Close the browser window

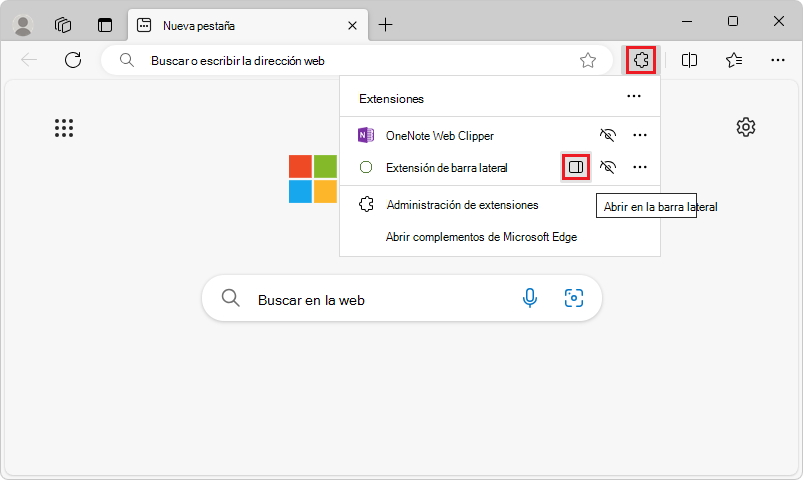(778, 21)
